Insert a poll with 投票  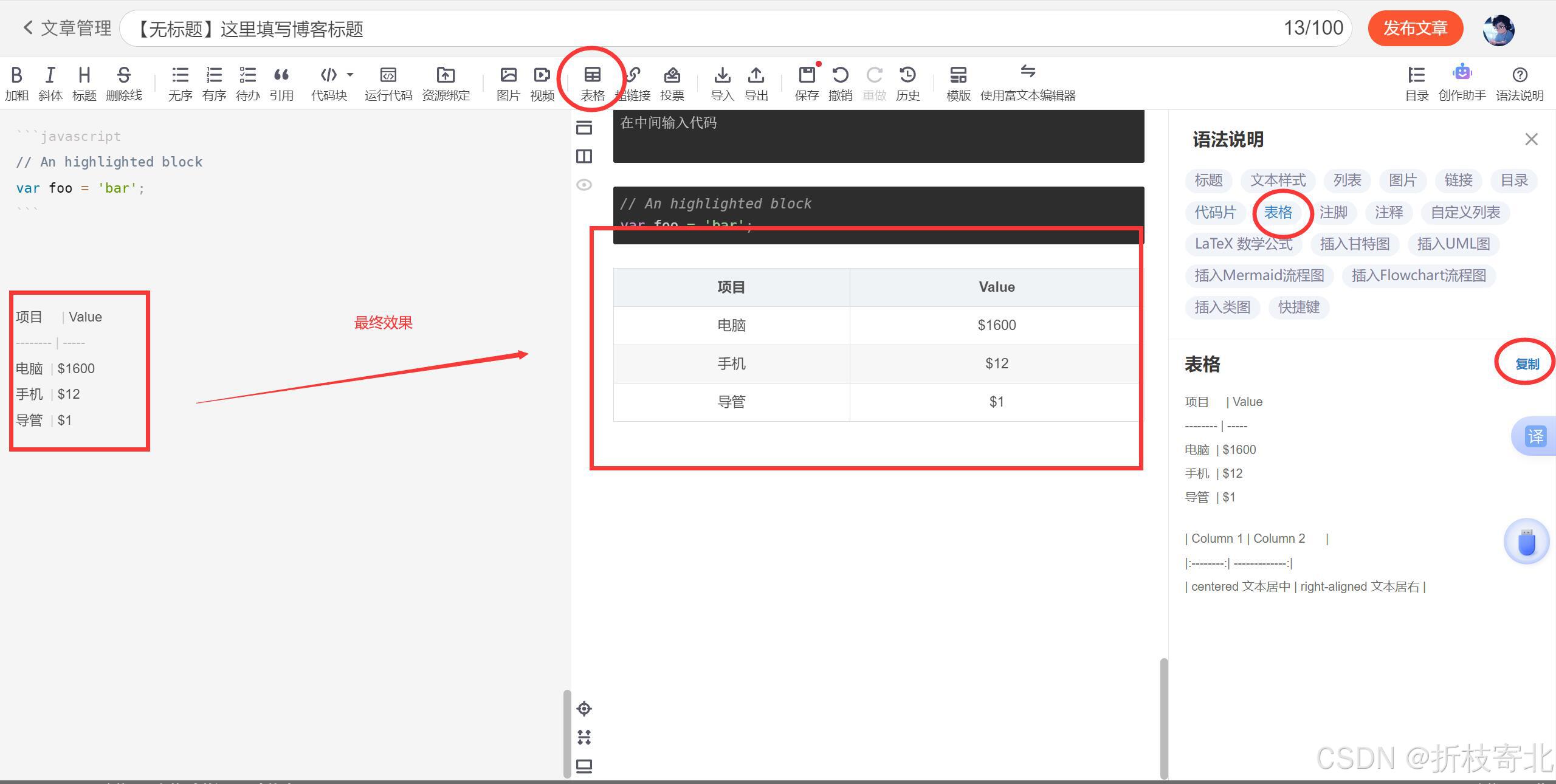tap(672, 83)
